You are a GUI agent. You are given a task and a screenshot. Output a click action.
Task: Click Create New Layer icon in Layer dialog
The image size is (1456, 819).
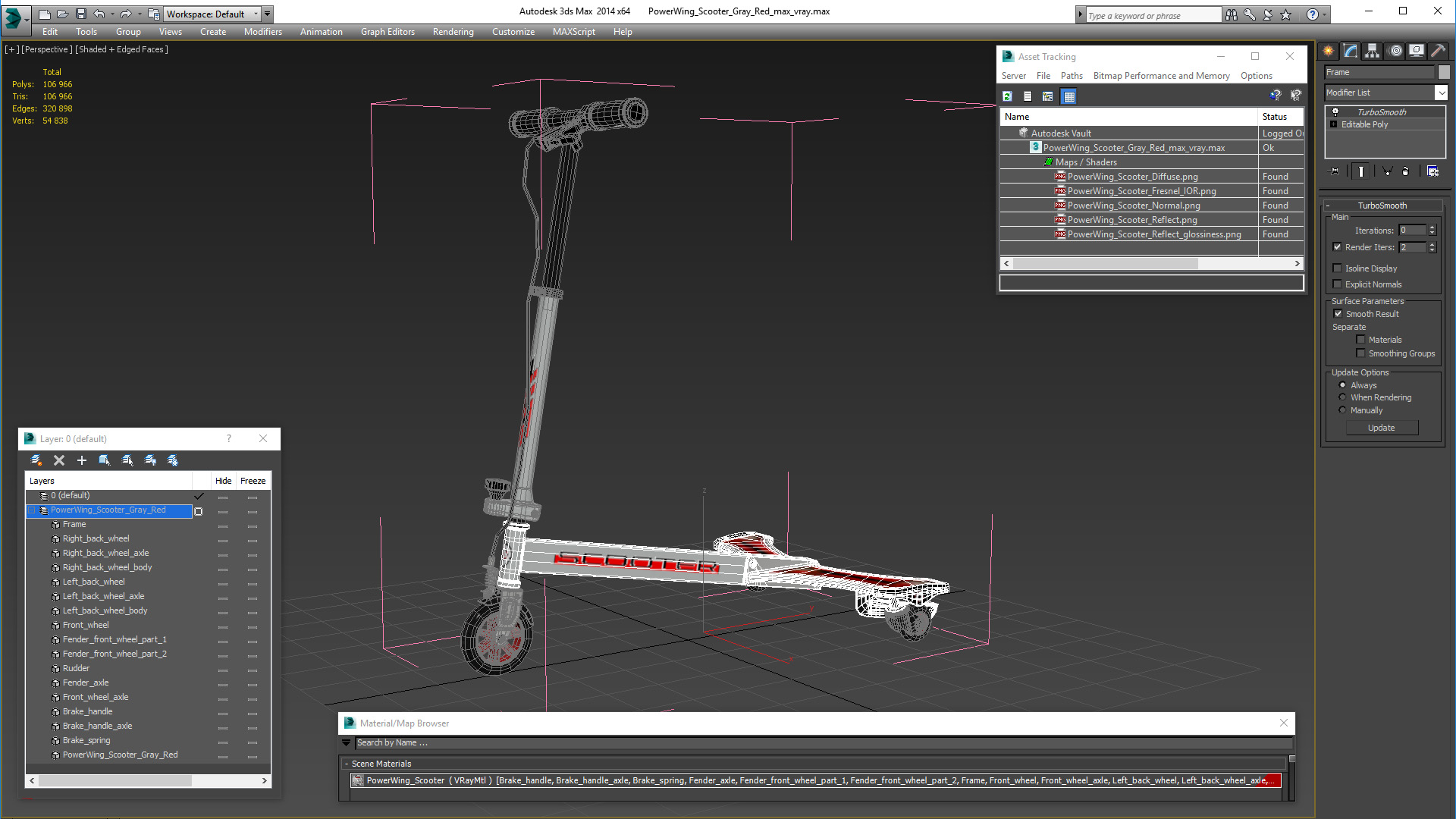[36, 460]
